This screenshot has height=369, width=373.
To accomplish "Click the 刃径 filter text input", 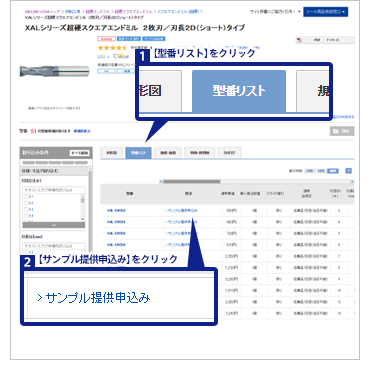I will 54,190.
